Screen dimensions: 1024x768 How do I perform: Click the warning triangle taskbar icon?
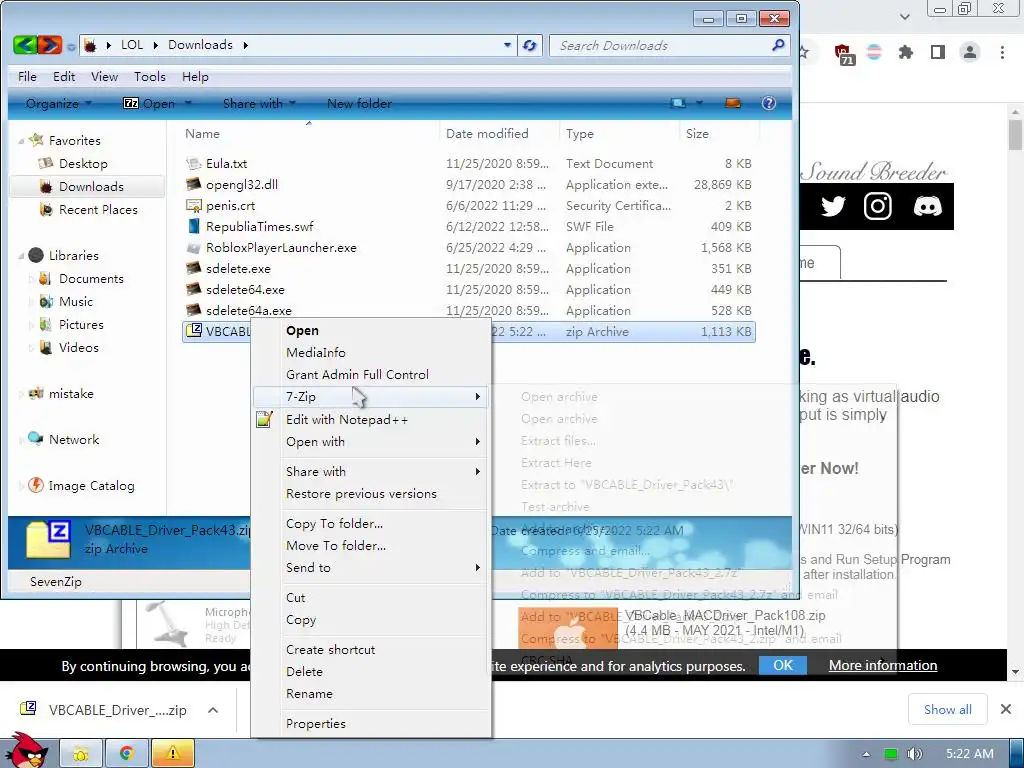173,754
